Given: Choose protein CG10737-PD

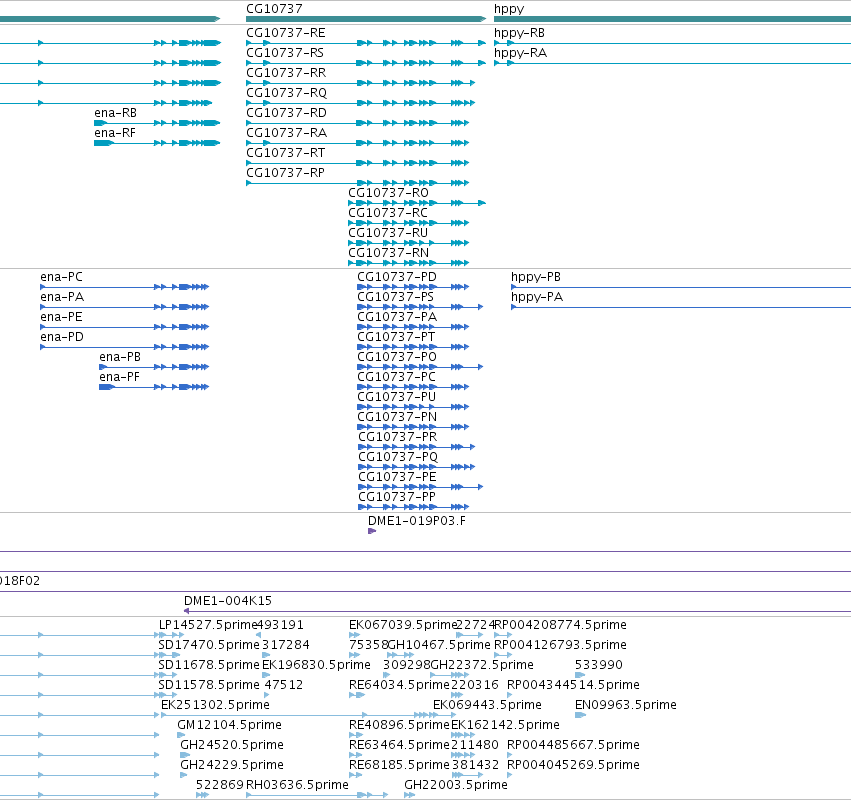Looking at the screenshot, I should pyautogui.click(x=397, y=277).
